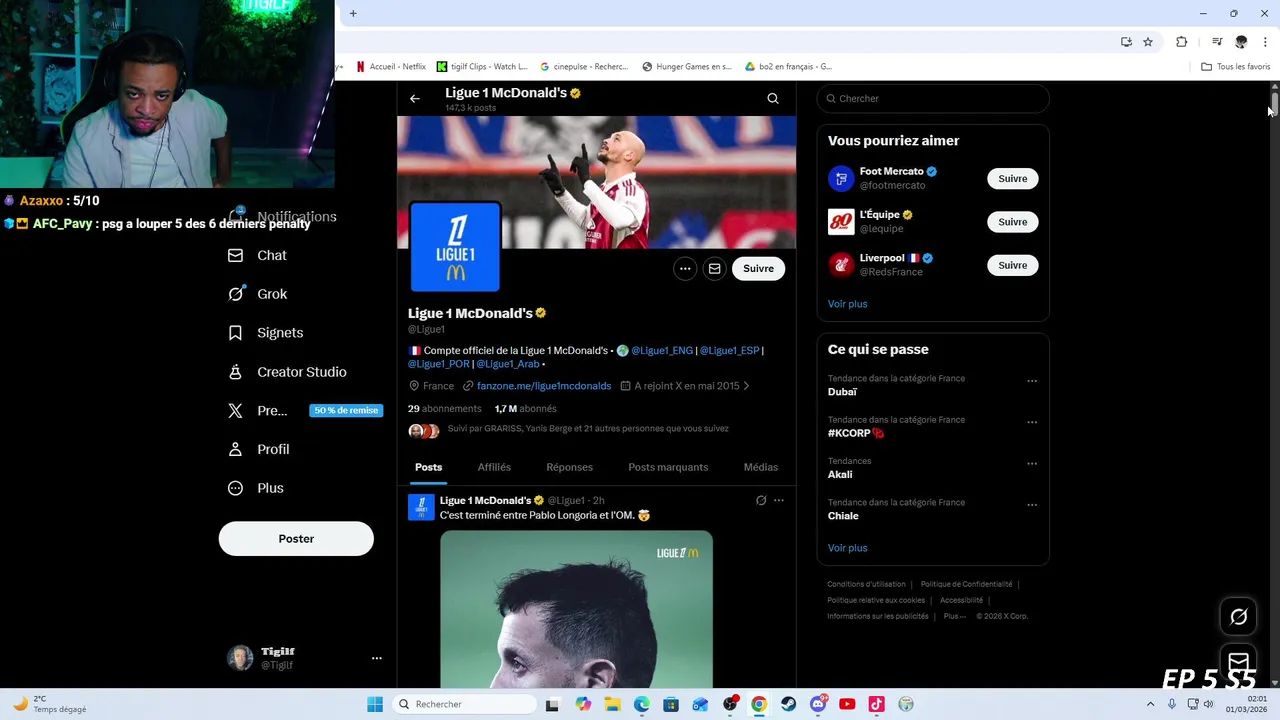Viewport: 1280px width, 720px height.
Task: Open Conditions d'utilisation footer link
Action: point(866,584)
